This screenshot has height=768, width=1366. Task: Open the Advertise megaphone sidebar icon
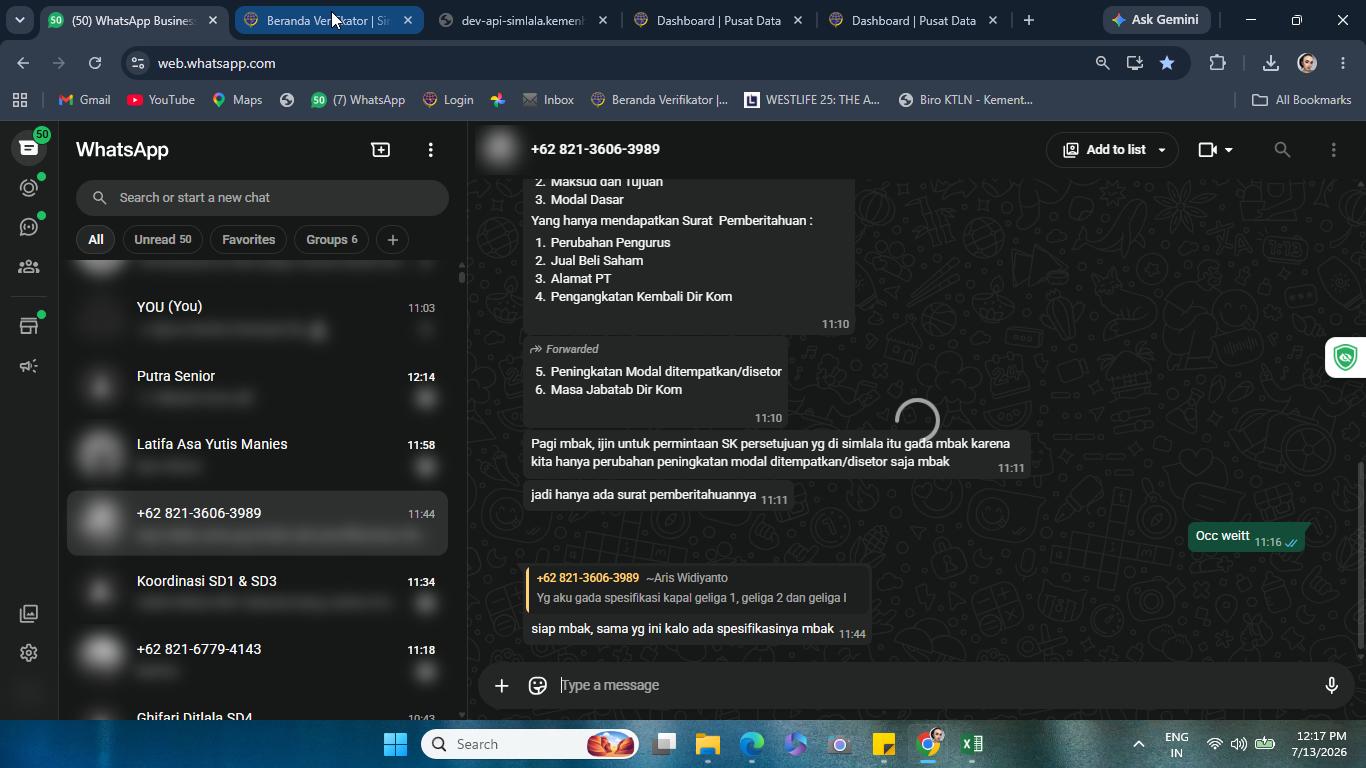[x=29, y=366]
